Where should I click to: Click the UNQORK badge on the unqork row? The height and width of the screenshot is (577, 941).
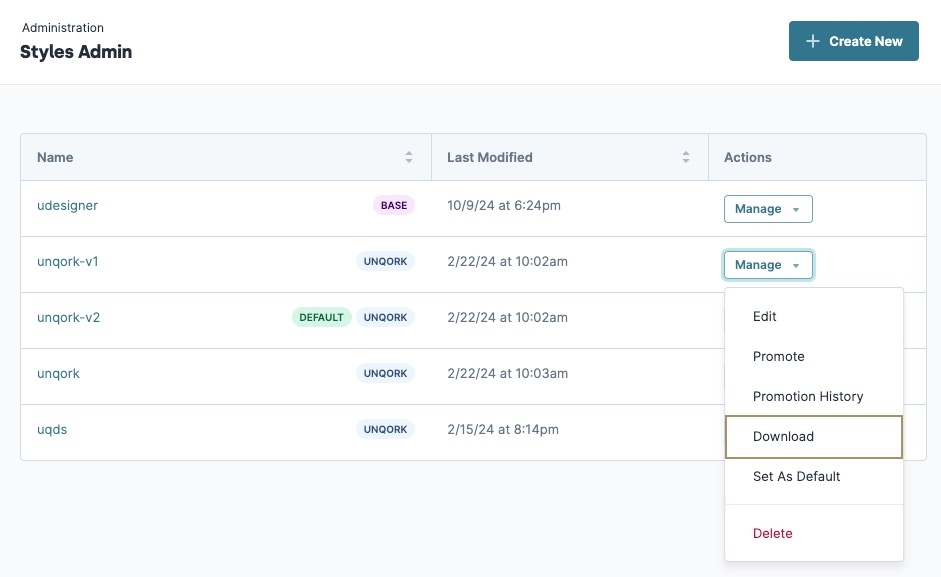click(x=385, y=373)
